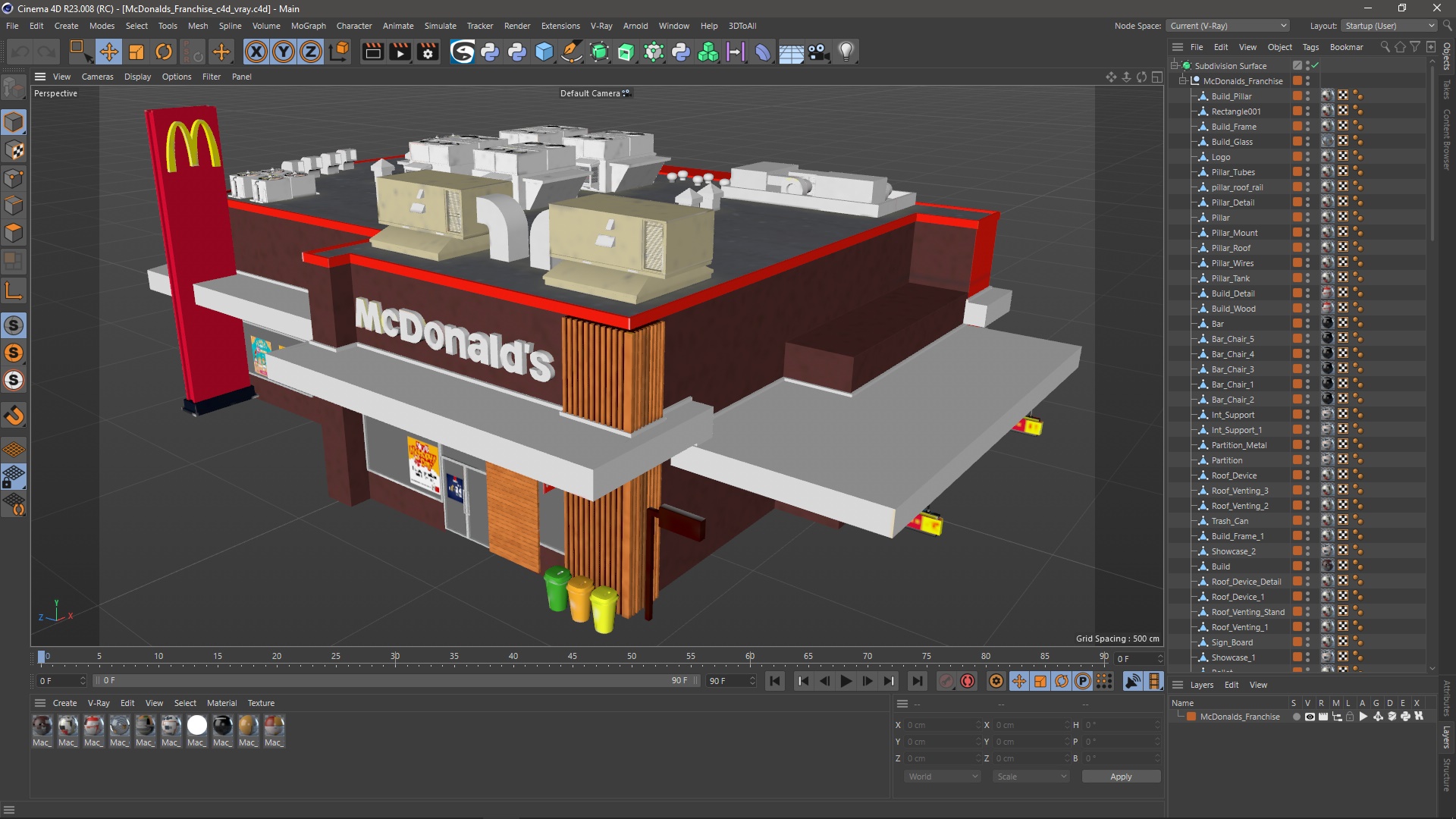The width and height of the screenshot is (1456, 819).
Task: Click the Undo arrow
Action: pos(20,52)
